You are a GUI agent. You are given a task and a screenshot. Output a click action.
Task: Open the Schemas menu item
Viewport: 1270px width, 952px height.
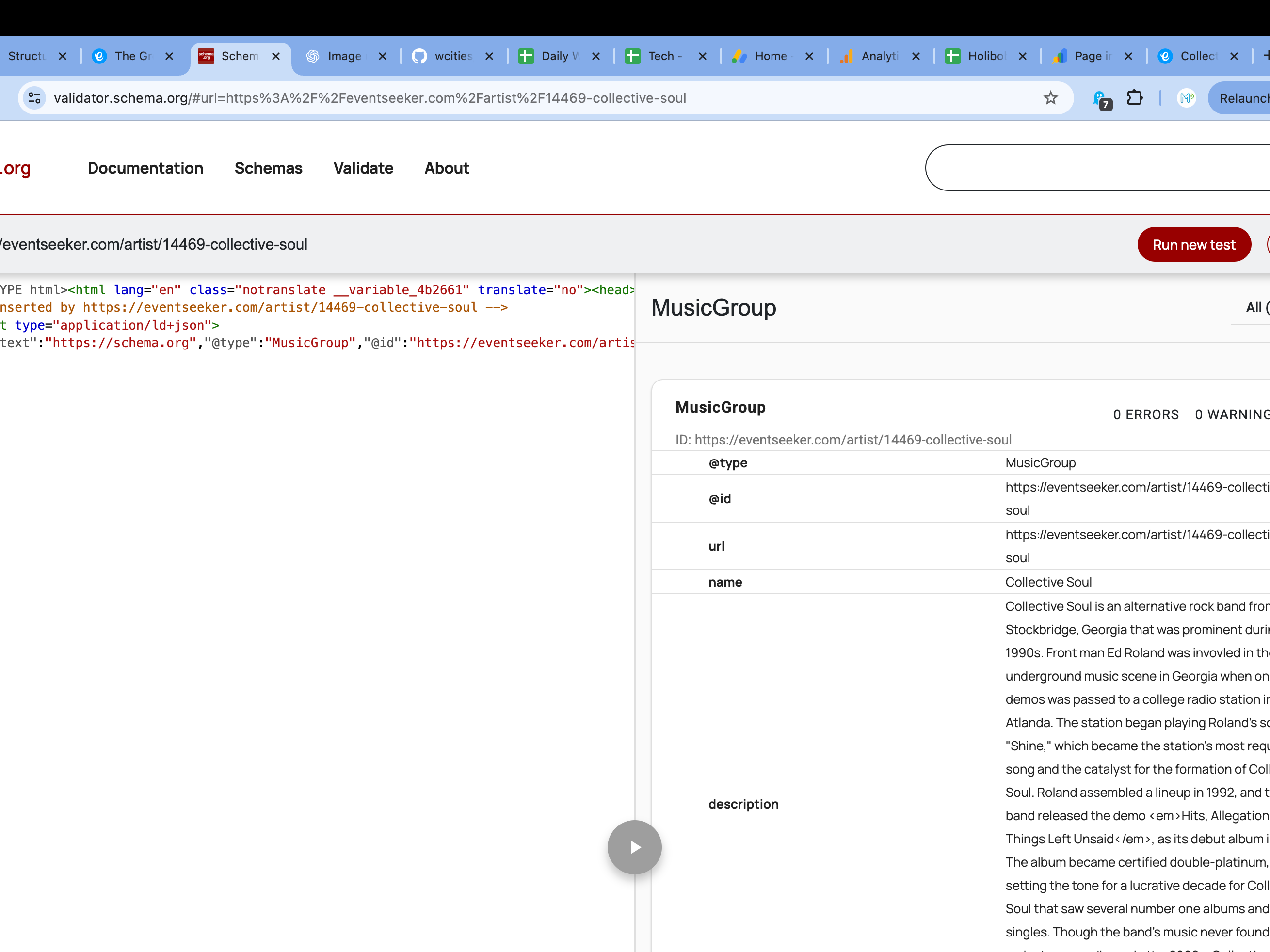268,168
